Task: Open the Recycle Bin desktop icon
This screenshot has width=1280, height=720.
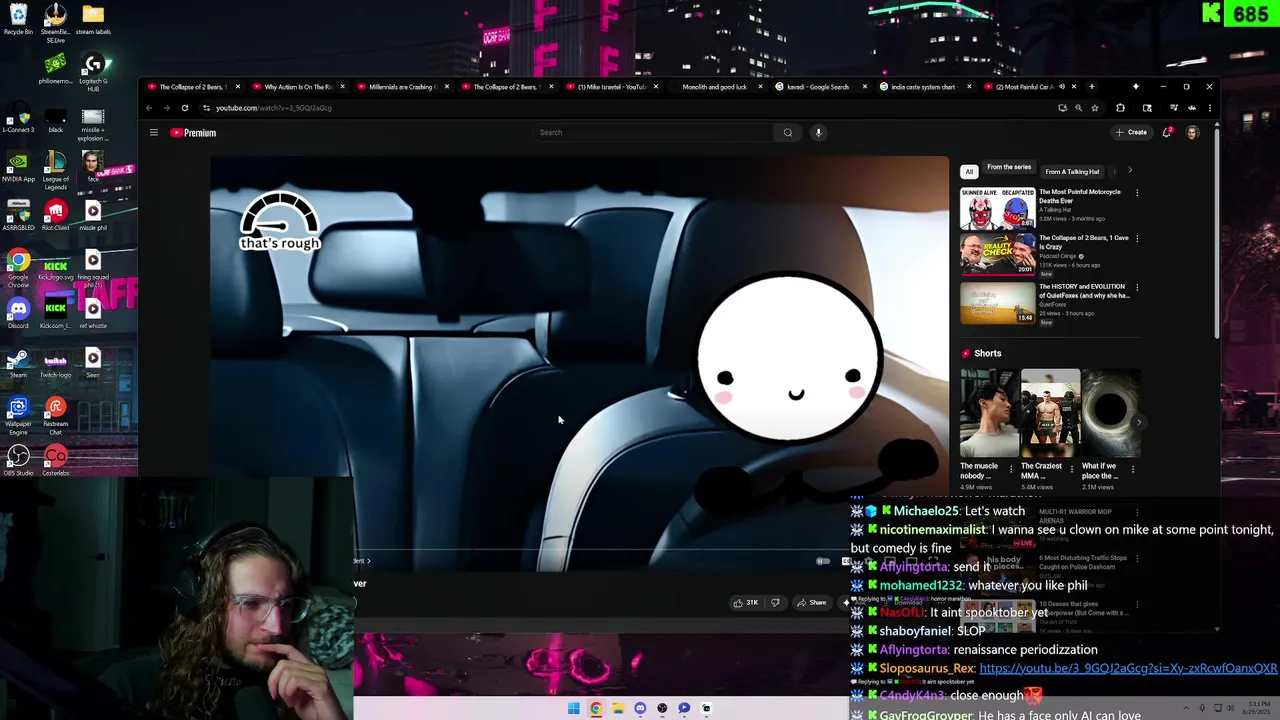Action: (18, 19)
